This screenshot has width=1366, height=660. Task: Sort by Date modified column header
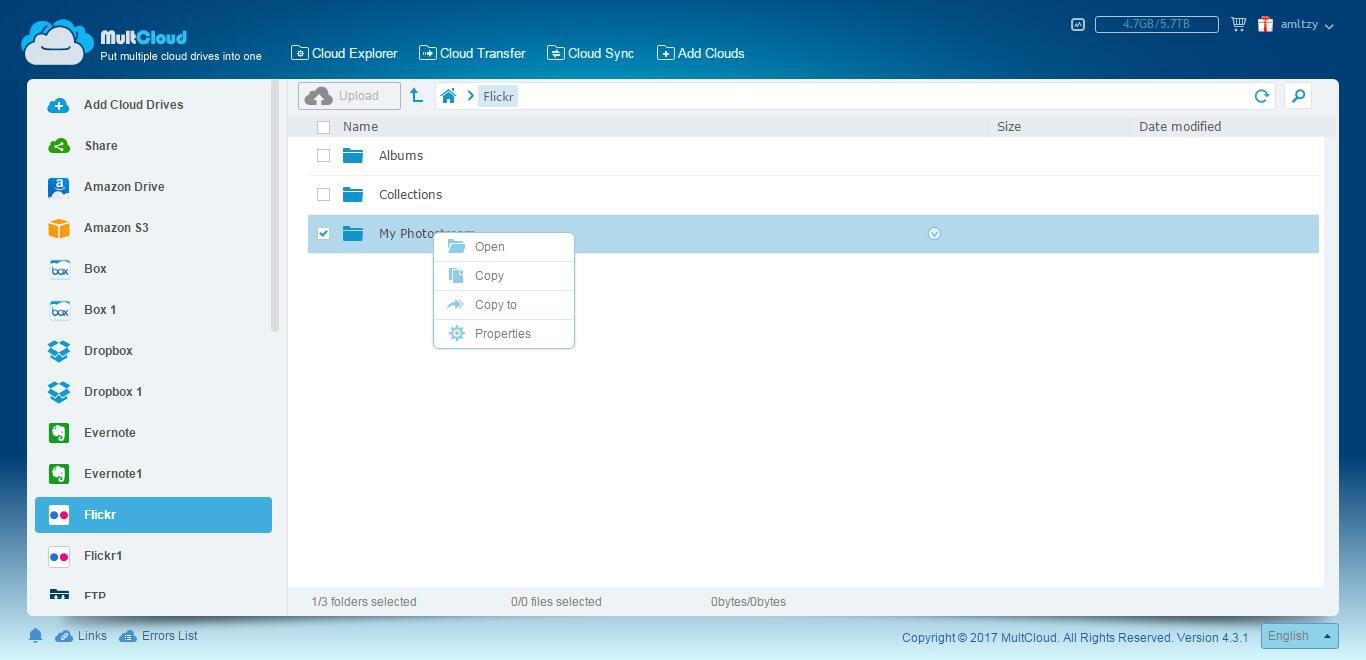[x=1180, y=127]
